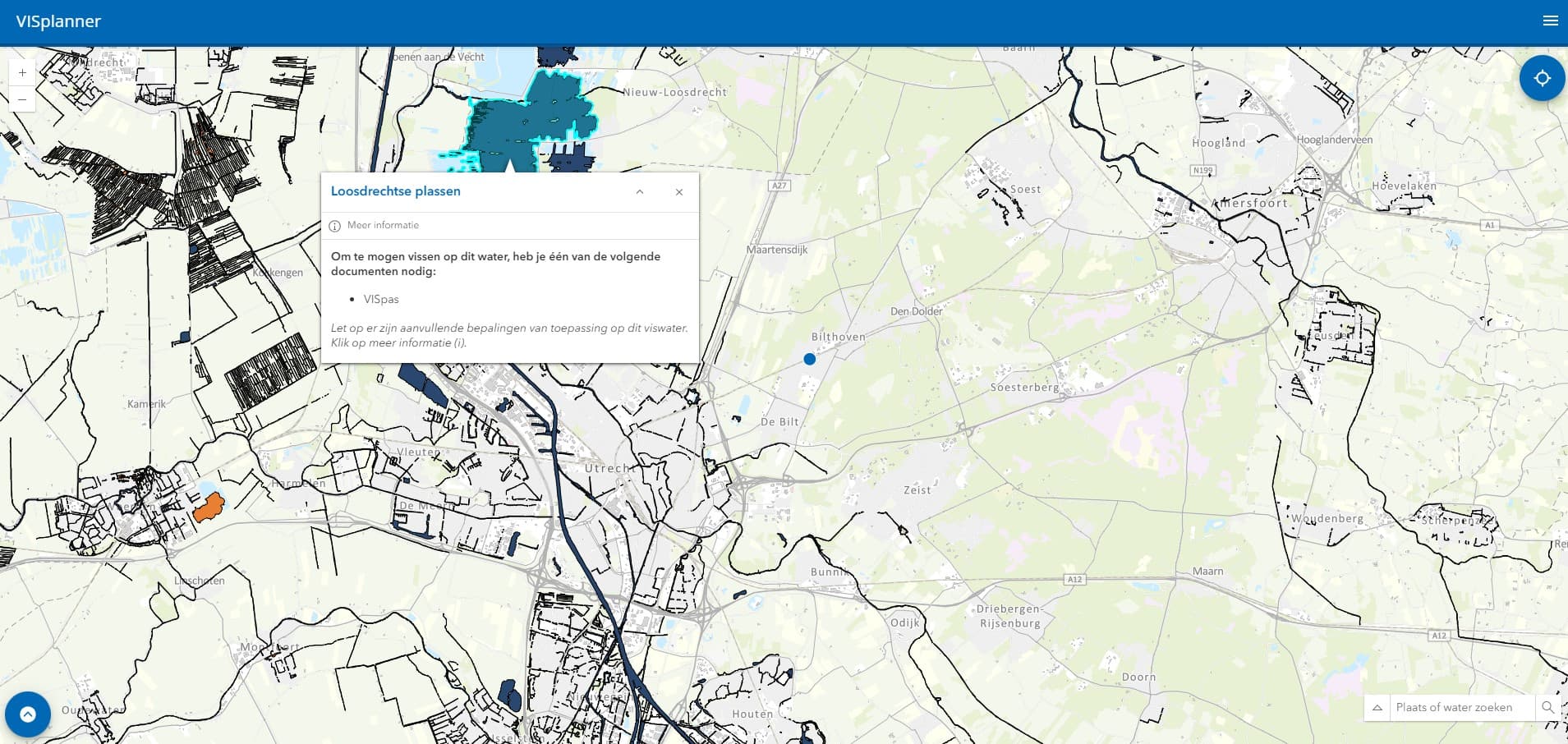Viewport: 1568px width, 744px height.
Task: Focus the Plaats of water zoeken field
Action: (1460, 707)
